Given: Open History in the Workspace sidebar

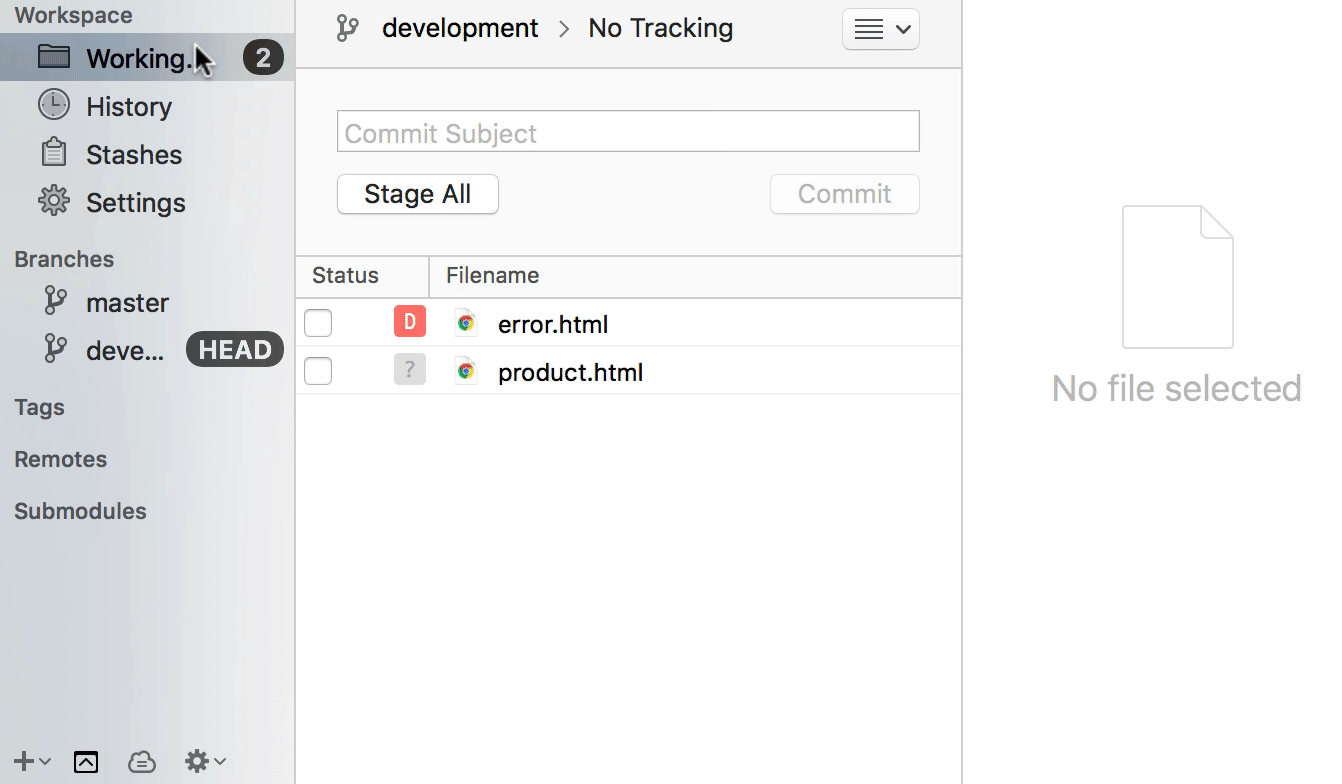Looking at the screenshot, I should (128, 107).
